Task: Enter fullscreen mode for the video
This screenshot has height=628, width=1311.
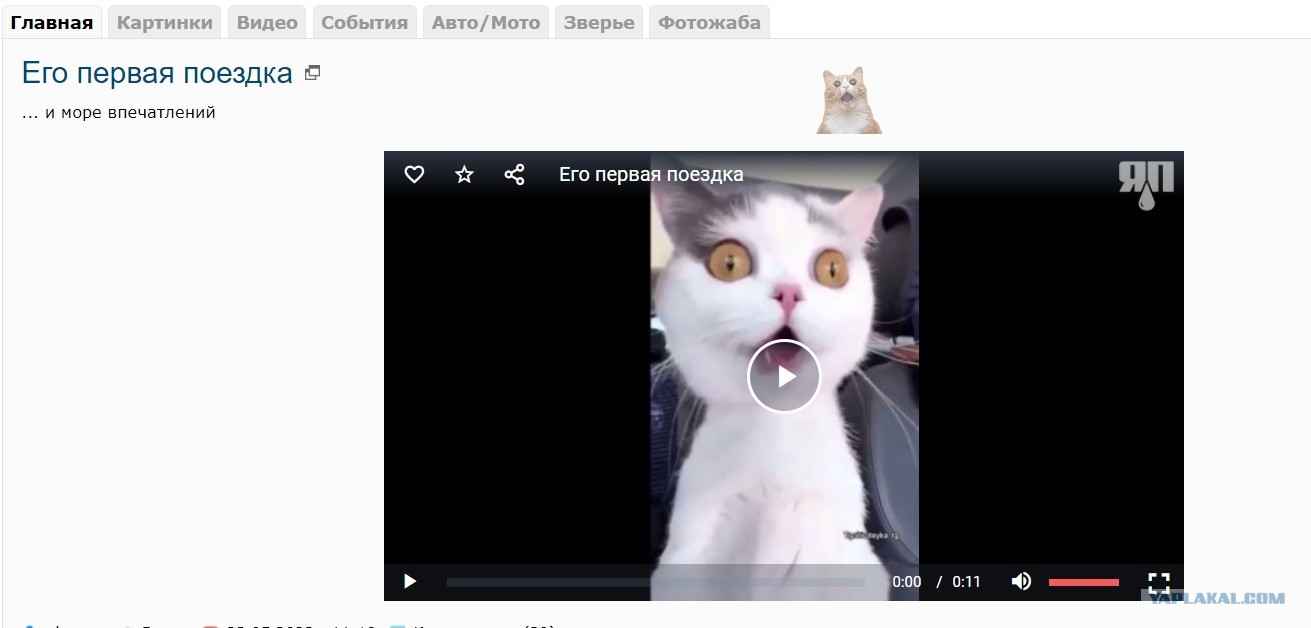Action: (1158, 582)
